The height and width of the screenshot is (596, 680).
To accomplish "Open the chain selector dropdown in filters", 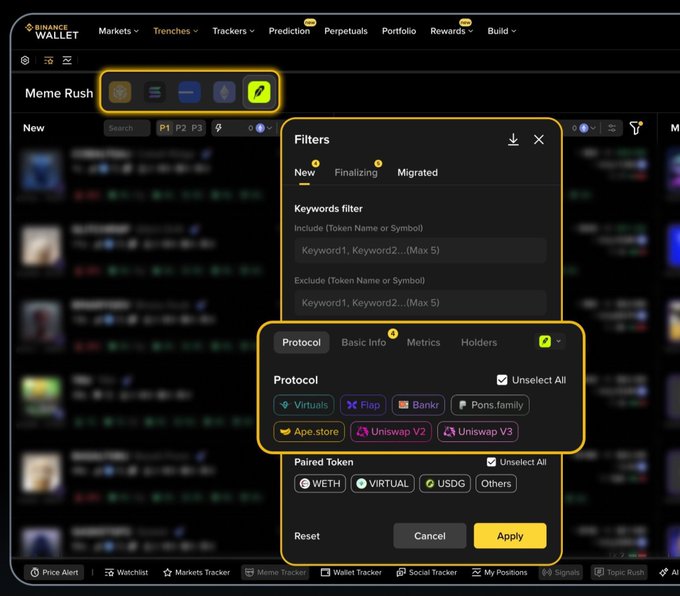I will tap(550, 341).
